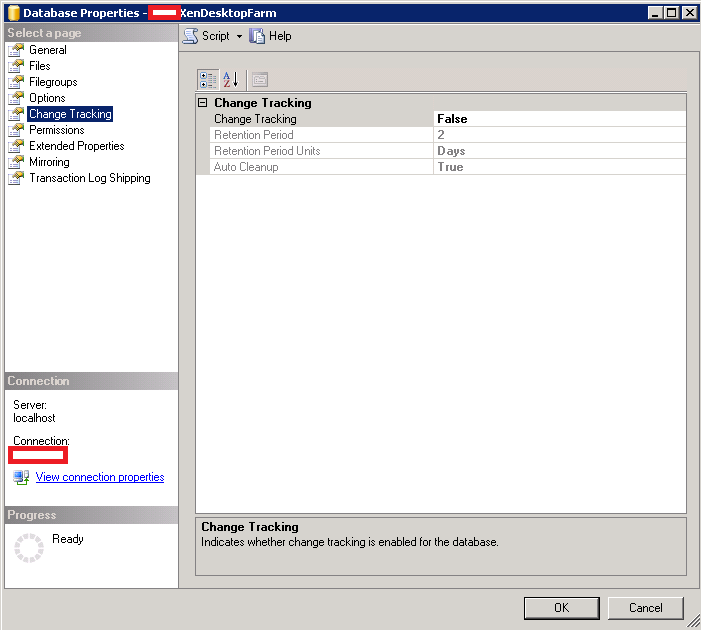Click the Property Pages icon

259,80
